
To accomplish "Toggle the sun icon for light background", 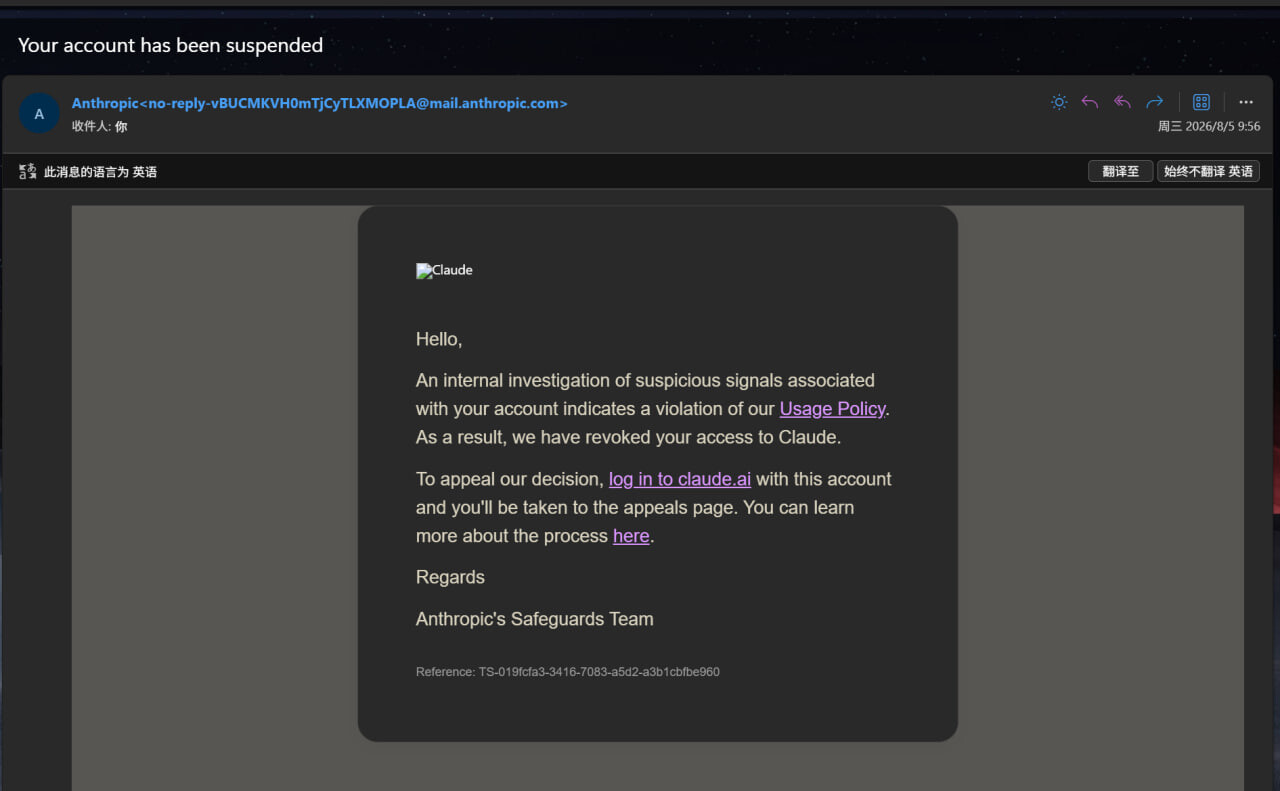I will pyautogui.click(x=1059, y=102).
